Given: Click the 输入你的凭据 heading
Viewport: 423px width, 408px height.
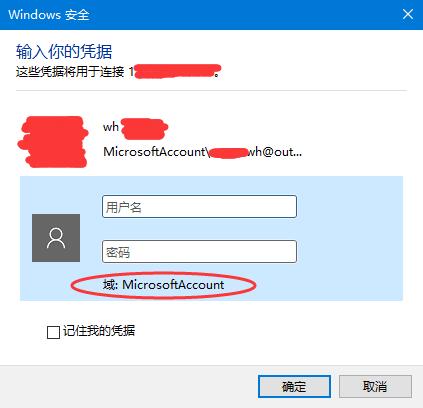Looking at the screenshot, I should click(64, 51).
